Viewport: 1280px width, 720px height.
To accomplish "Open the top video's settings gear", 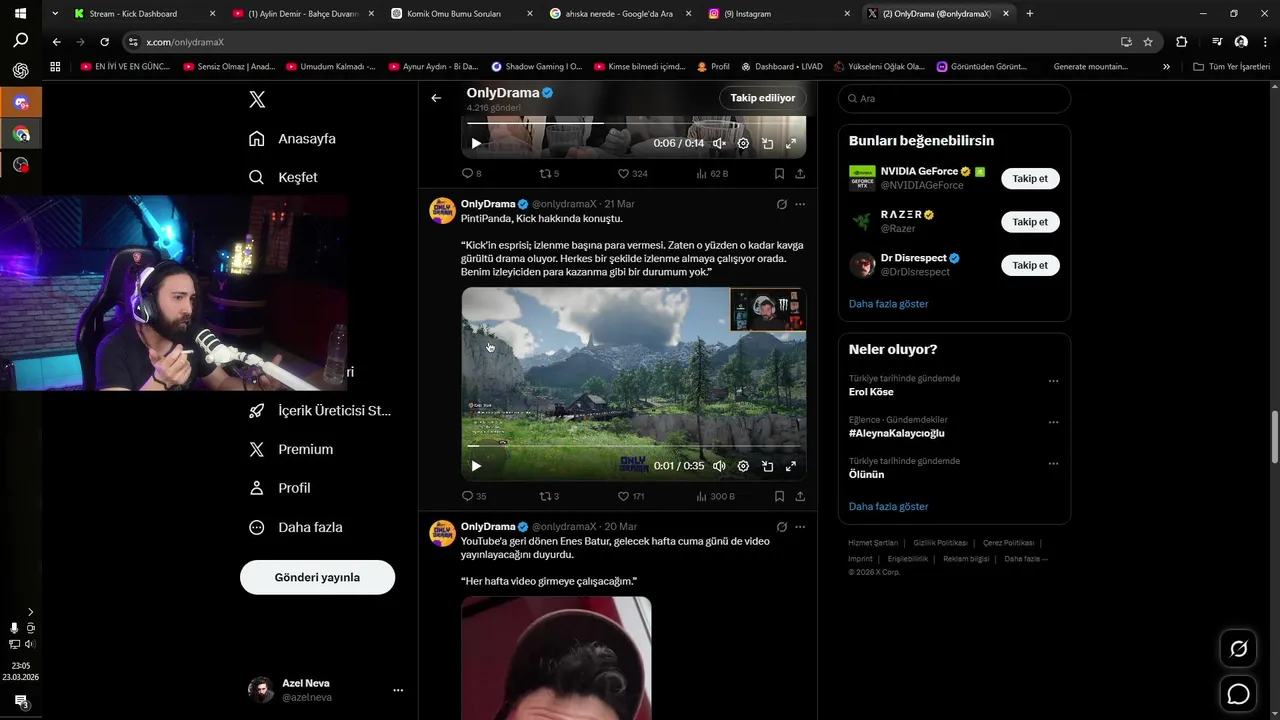I will [743, 143].
